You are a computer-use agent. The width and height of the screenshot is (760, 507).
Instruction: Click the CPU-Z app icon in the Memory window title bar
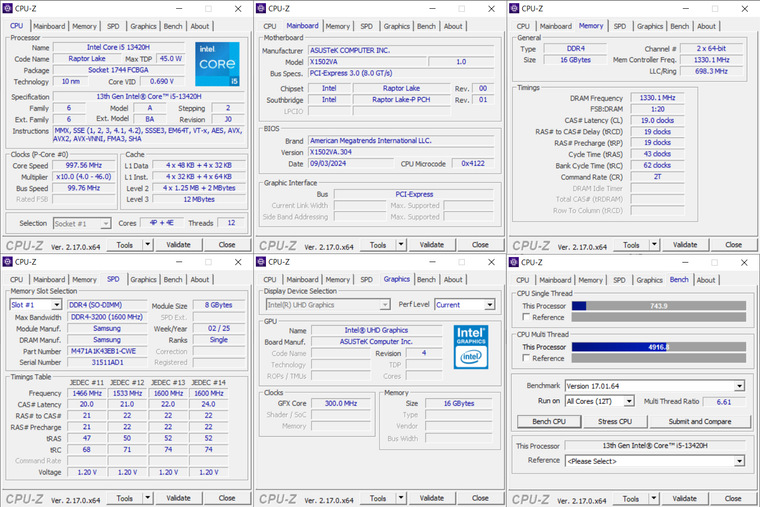514,8
